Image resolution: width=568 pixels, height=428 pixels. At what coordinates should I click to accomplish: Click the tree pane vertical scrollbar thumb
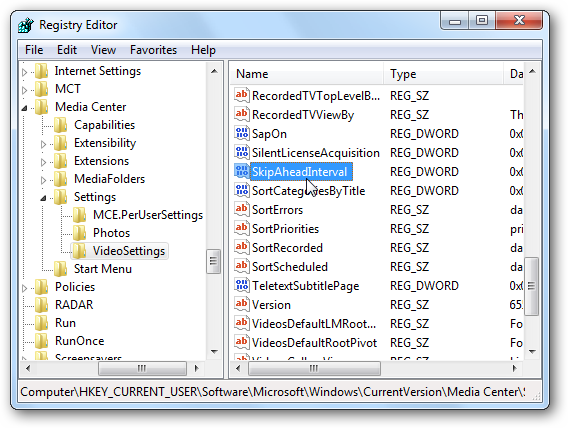[213, 261]
